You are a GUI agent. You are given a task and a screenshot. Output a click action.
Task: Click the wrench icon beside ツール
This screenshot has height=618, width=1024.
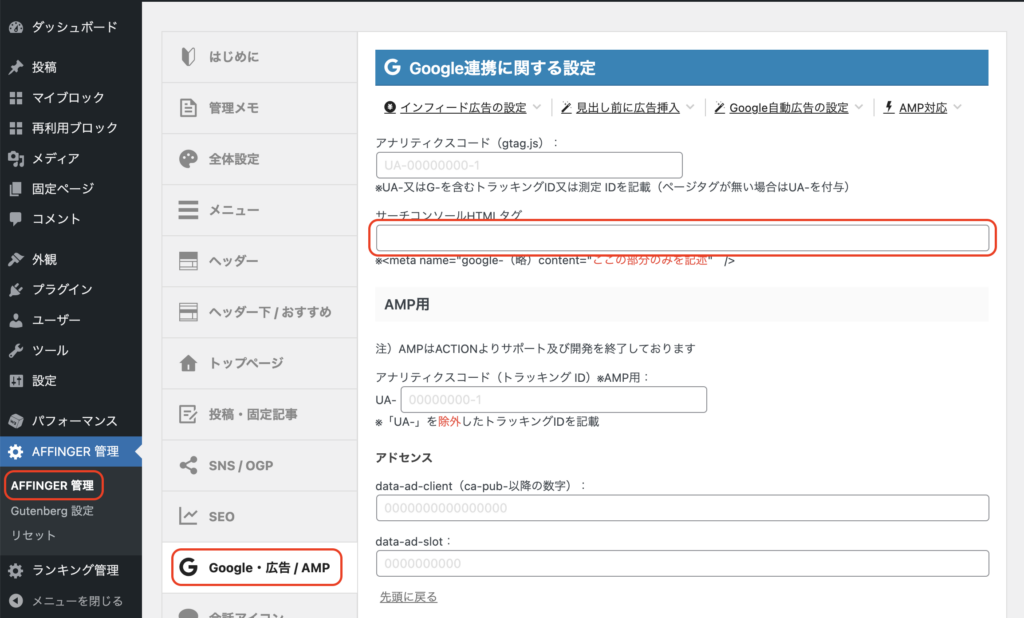(16, 350)
